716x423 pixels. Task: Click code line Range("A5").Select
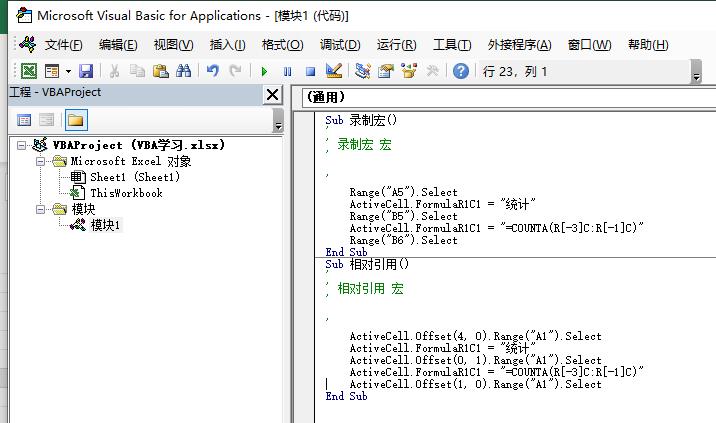pos(403,192)
